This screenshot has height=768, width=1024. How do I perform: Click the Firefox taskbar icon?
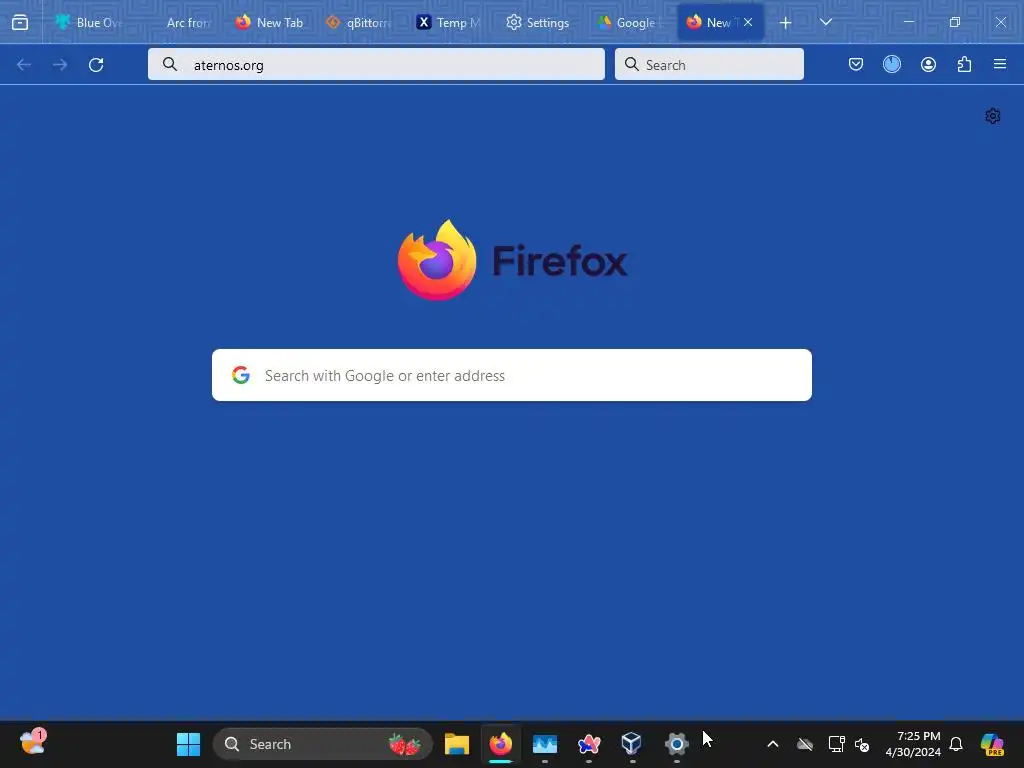click(501, 744)
